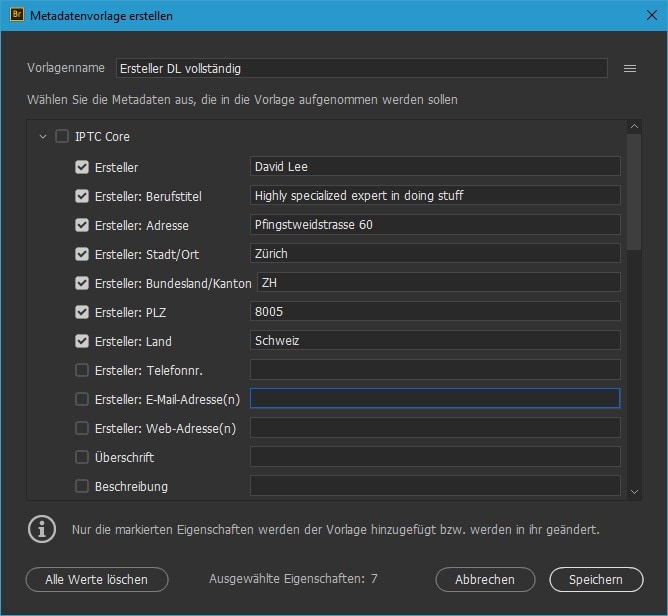Image resolution: width=668 pixels, height=616 pixels.
Task: Enable the Ersteller: Telefonnr. checkbox
Action: (82, 370)
